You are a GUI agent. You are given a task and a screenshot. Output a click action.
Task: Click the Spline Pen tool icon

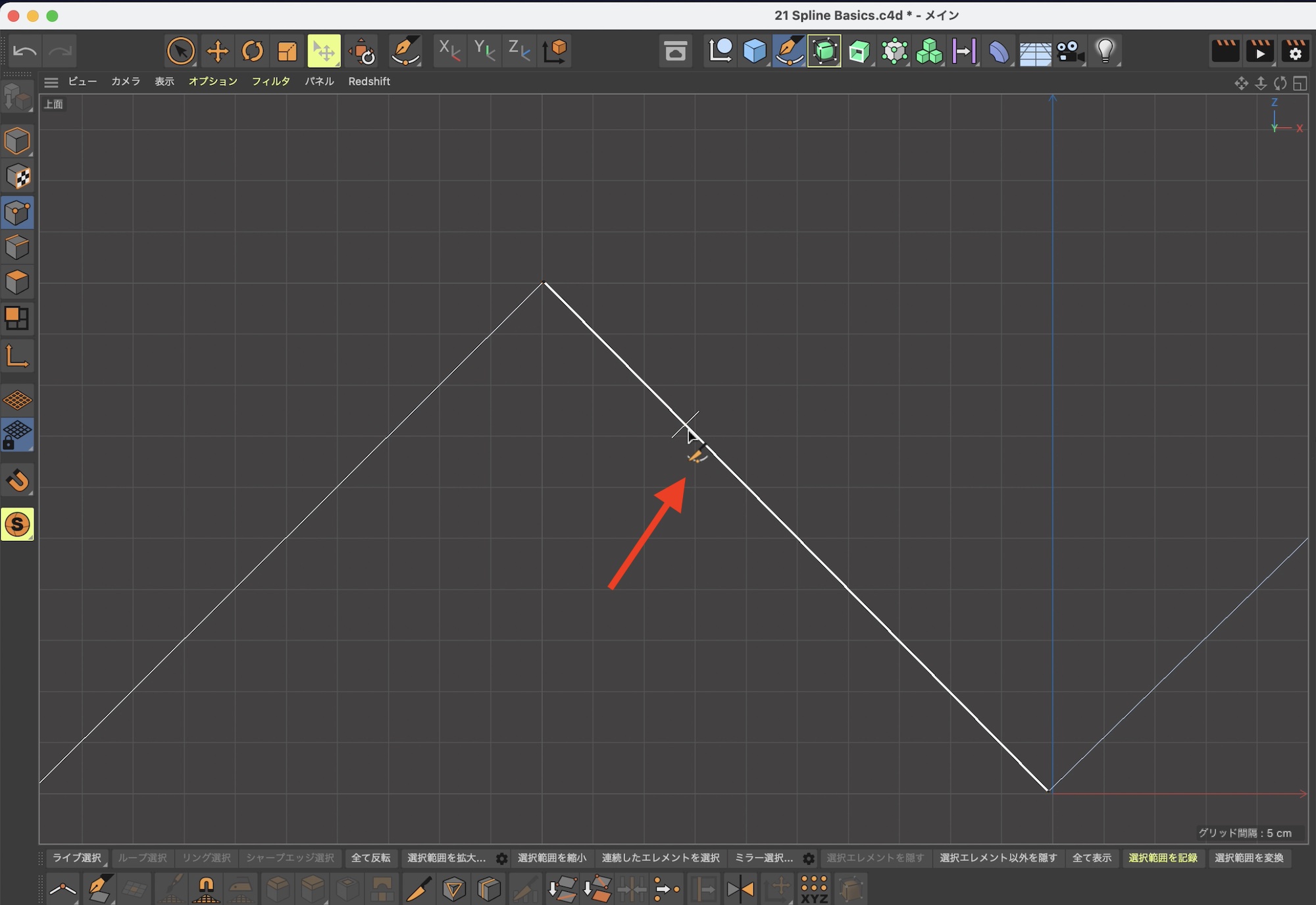tap(405, 51)
